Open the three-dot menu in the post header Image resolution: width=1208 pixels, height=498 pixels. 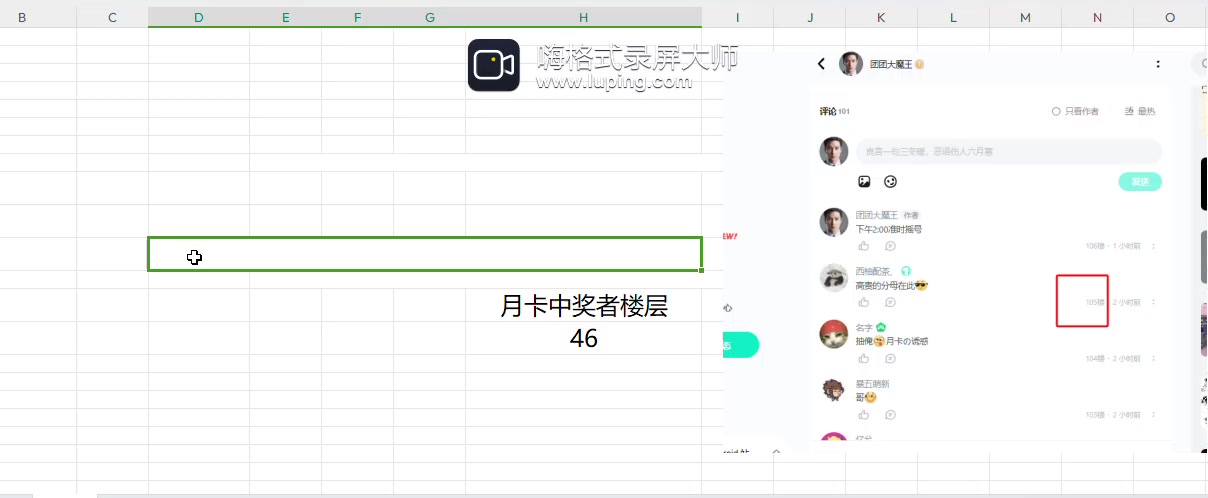[1158, 64]
